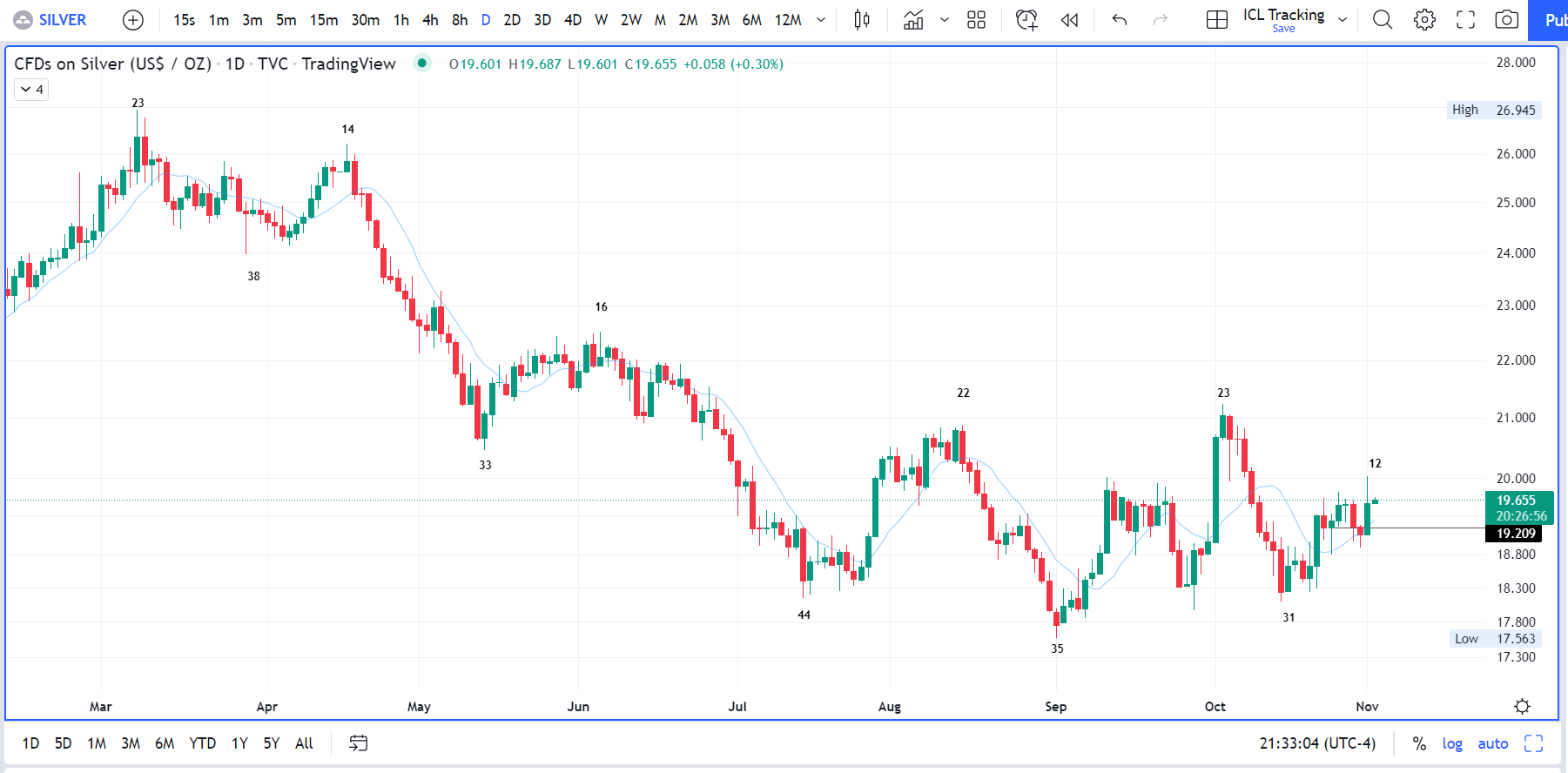Set date range to 1Y
Image resolution: width=1568 pixels, height=773 pixels.
(x=239, y=743)
